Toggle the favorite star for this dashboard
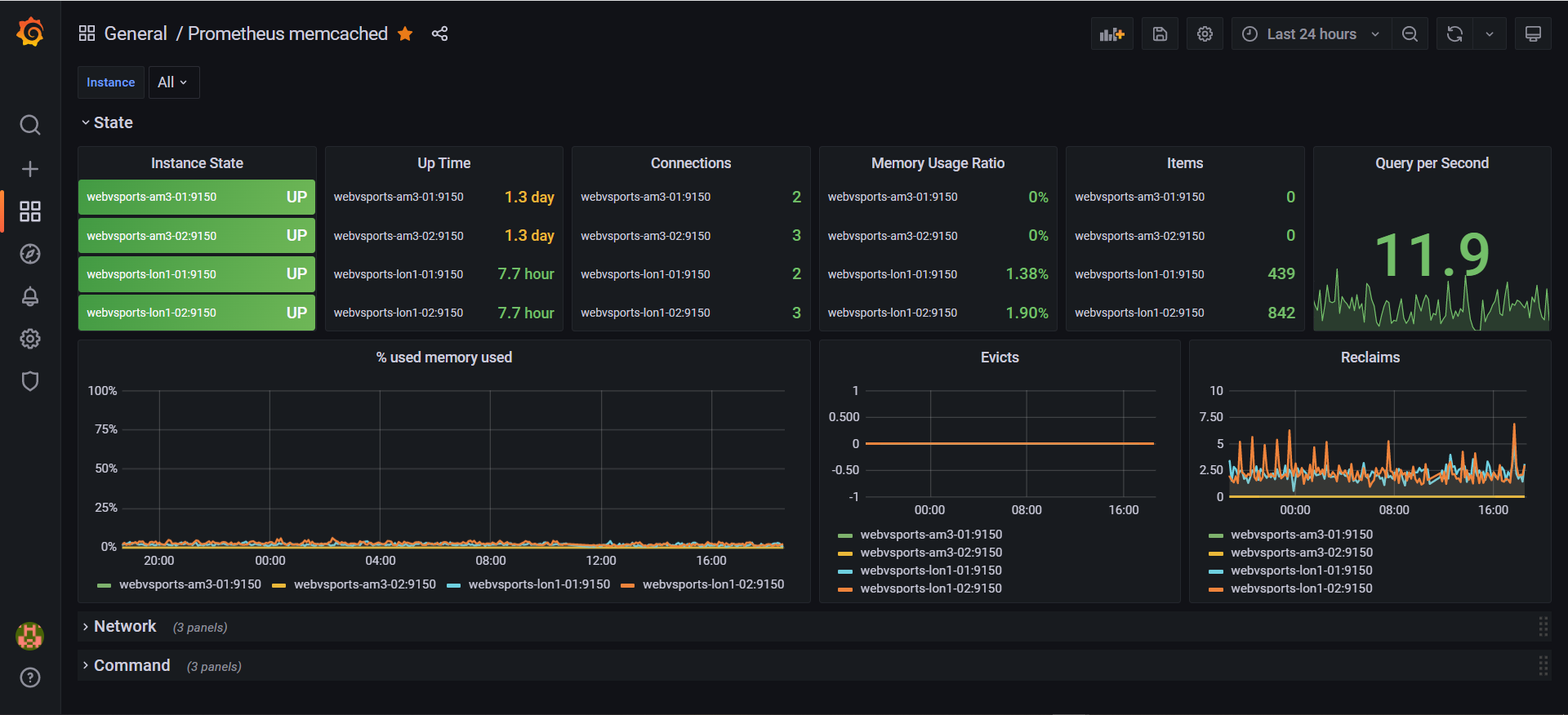 pyautogui.click(x=405, y=33)
